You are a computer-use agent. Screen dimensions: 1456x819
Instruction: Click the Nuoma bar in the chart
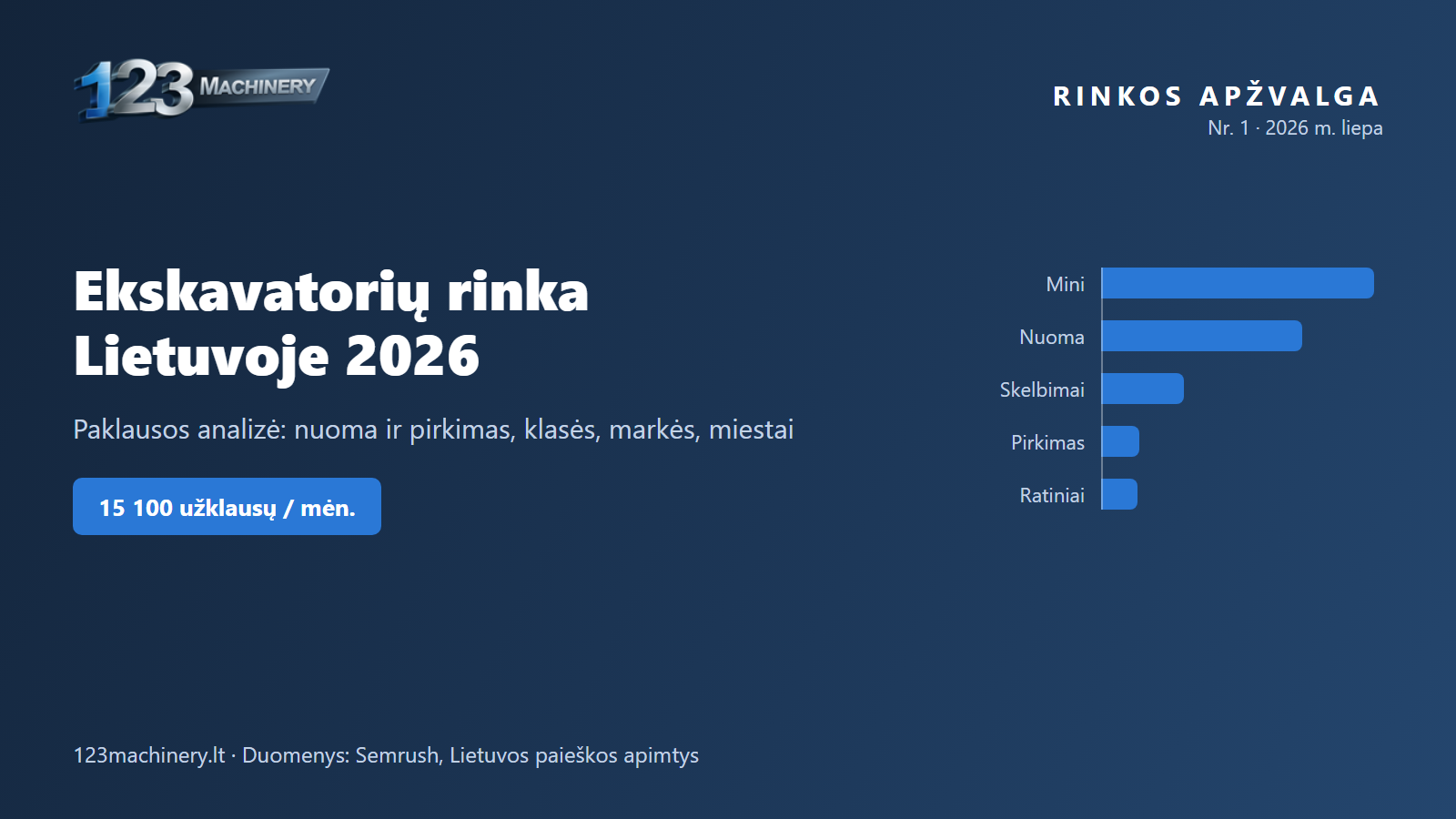click(1202, 336)
